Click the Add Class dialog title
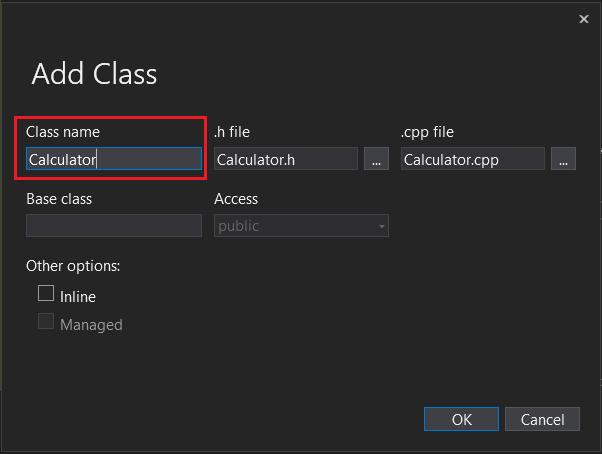 [94, 74]
